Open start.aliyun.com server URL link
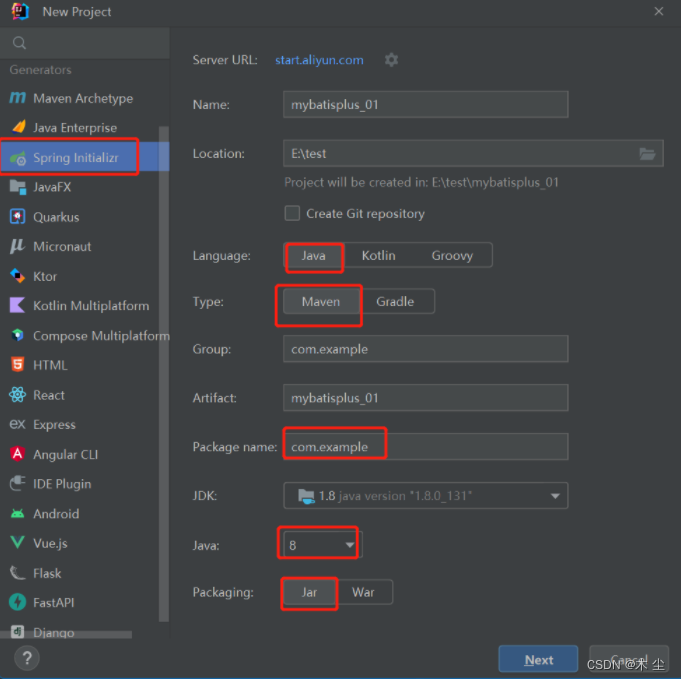Screen dimensions: 681x681 319,60
